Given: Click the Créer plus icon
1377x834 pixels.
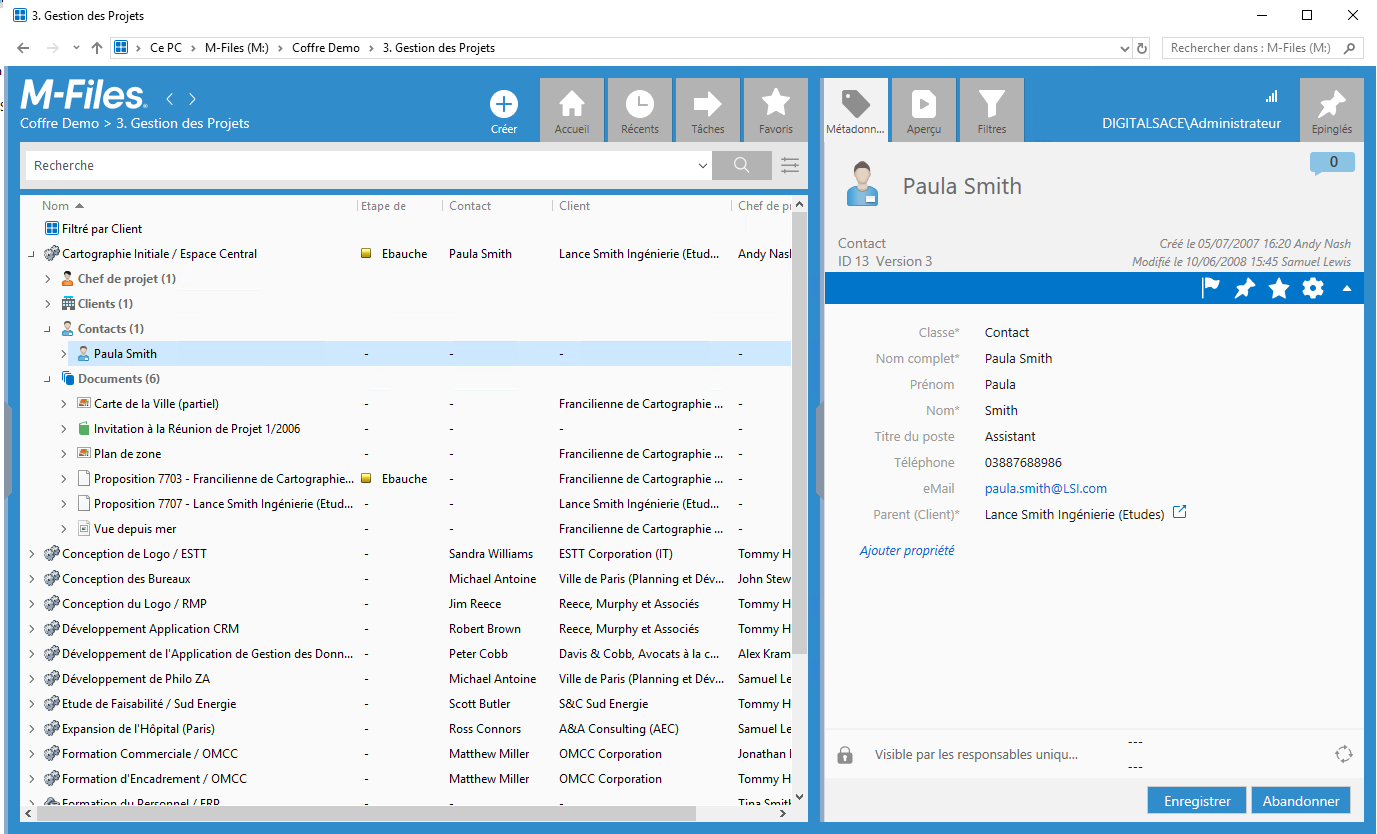Looking at the screenshot, I should [x=504, y=104].
